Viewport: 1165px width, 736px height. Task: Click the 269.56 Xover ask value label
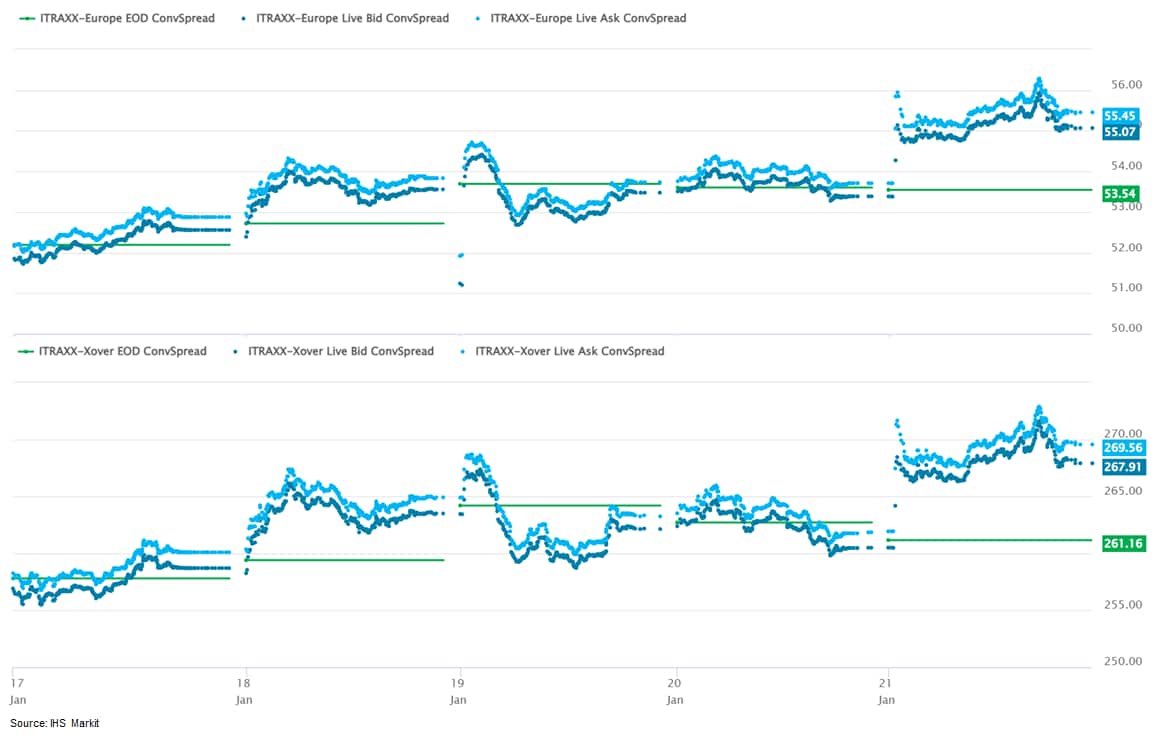coord(1123,448)
